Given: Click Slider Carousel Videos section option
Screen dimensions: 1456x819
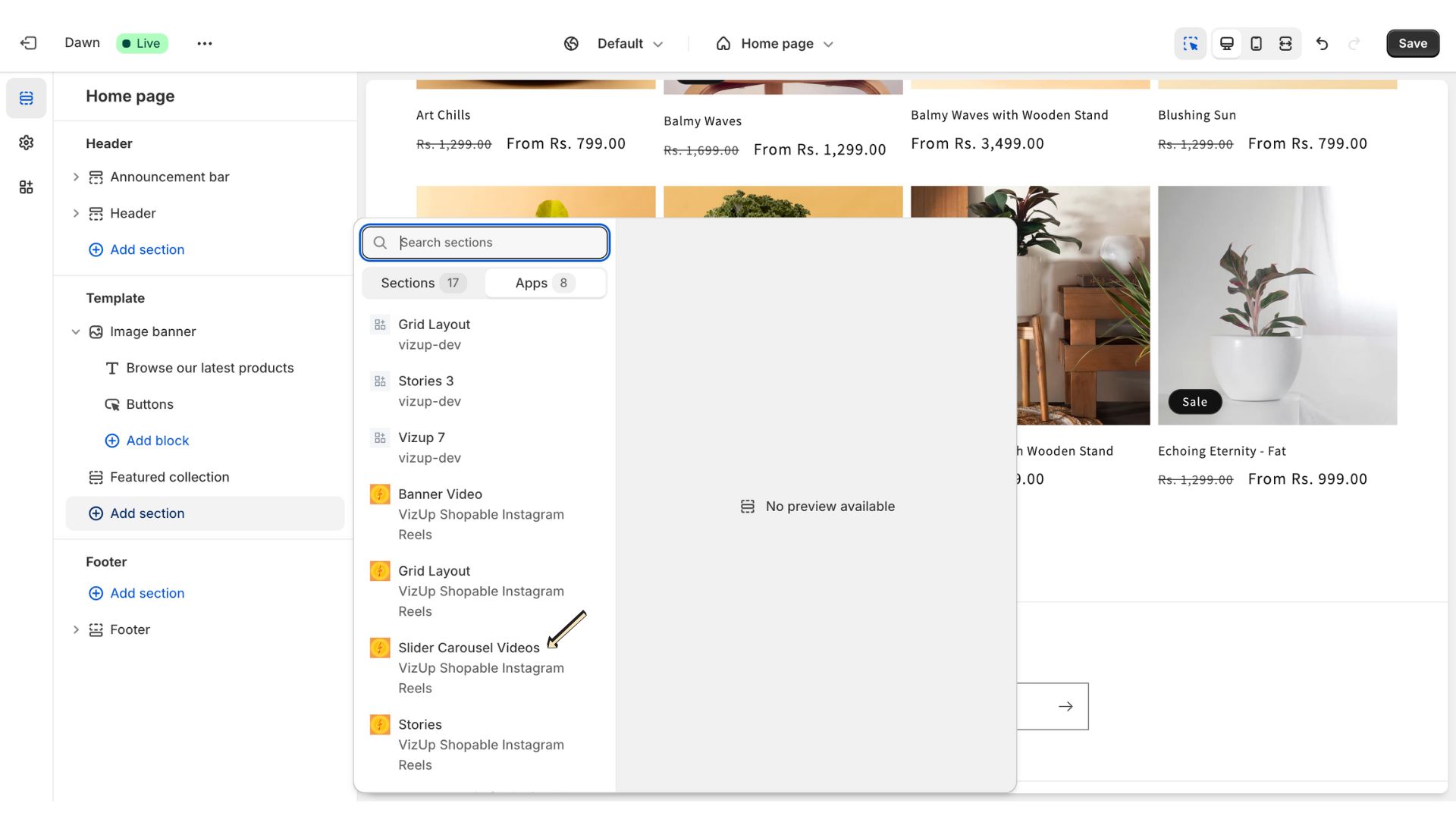Looking at the screenshot, I should pyautogui.click(x=469, y=647).
